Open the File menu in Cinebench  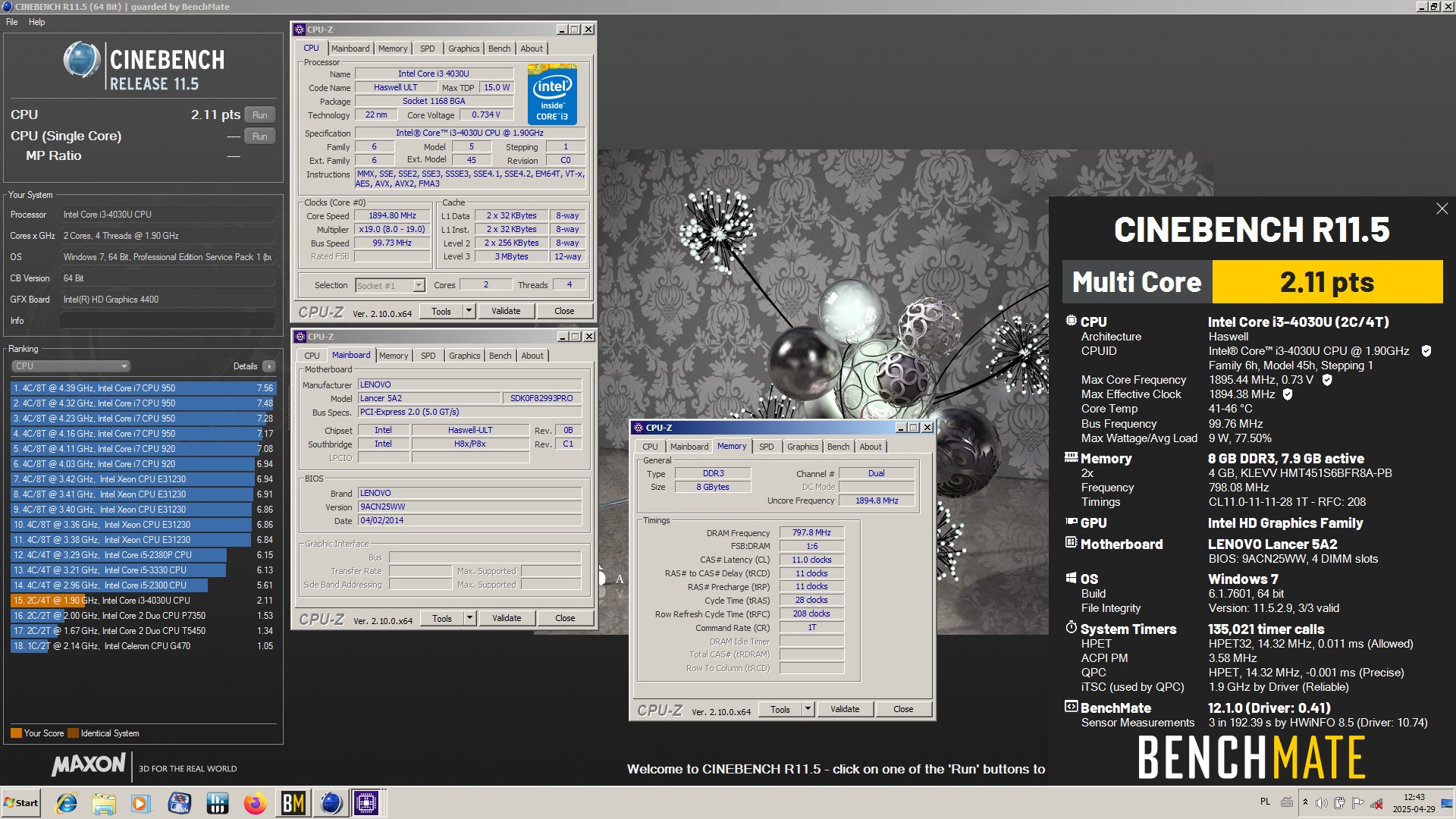click(x=11, y=22)
